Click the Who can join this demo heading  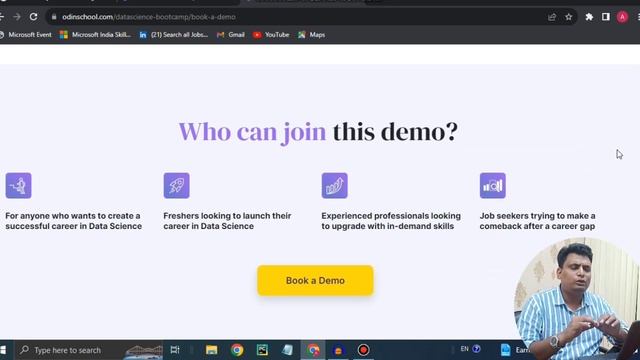point(318,132)
